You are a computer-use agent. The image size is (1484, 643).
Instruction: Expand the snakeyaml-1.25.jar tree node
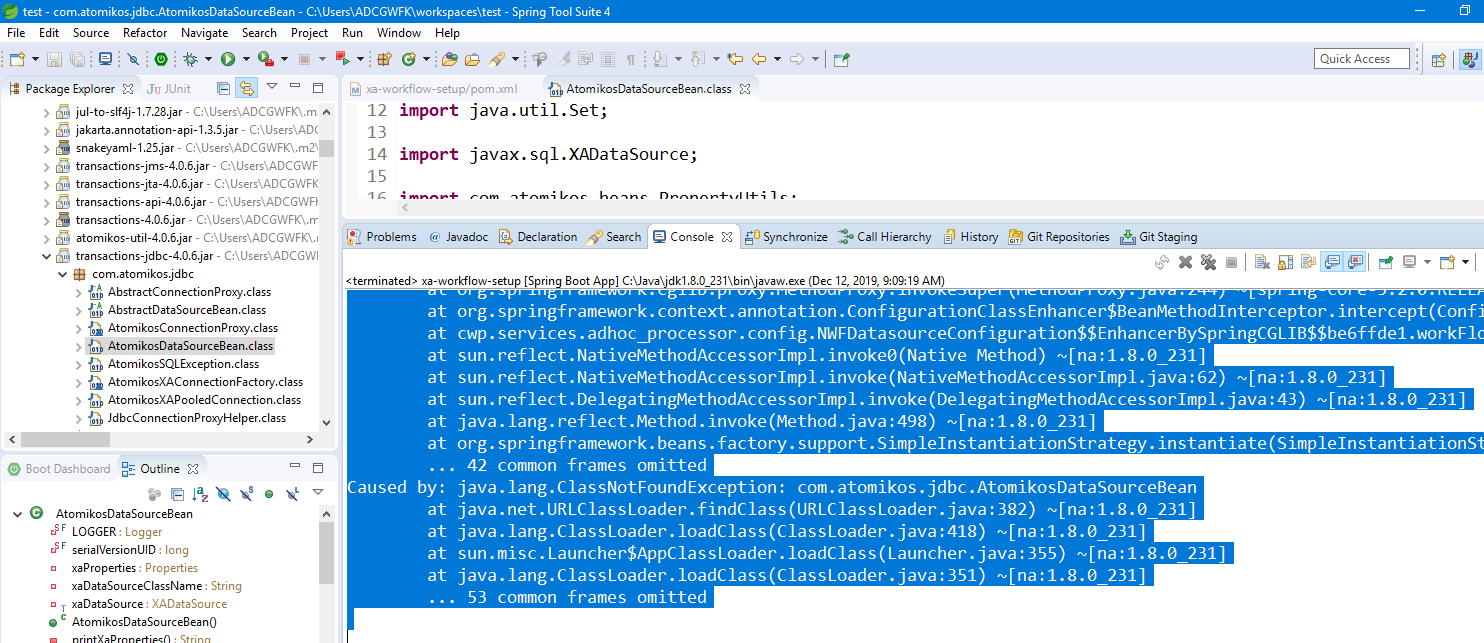point(46,148)
